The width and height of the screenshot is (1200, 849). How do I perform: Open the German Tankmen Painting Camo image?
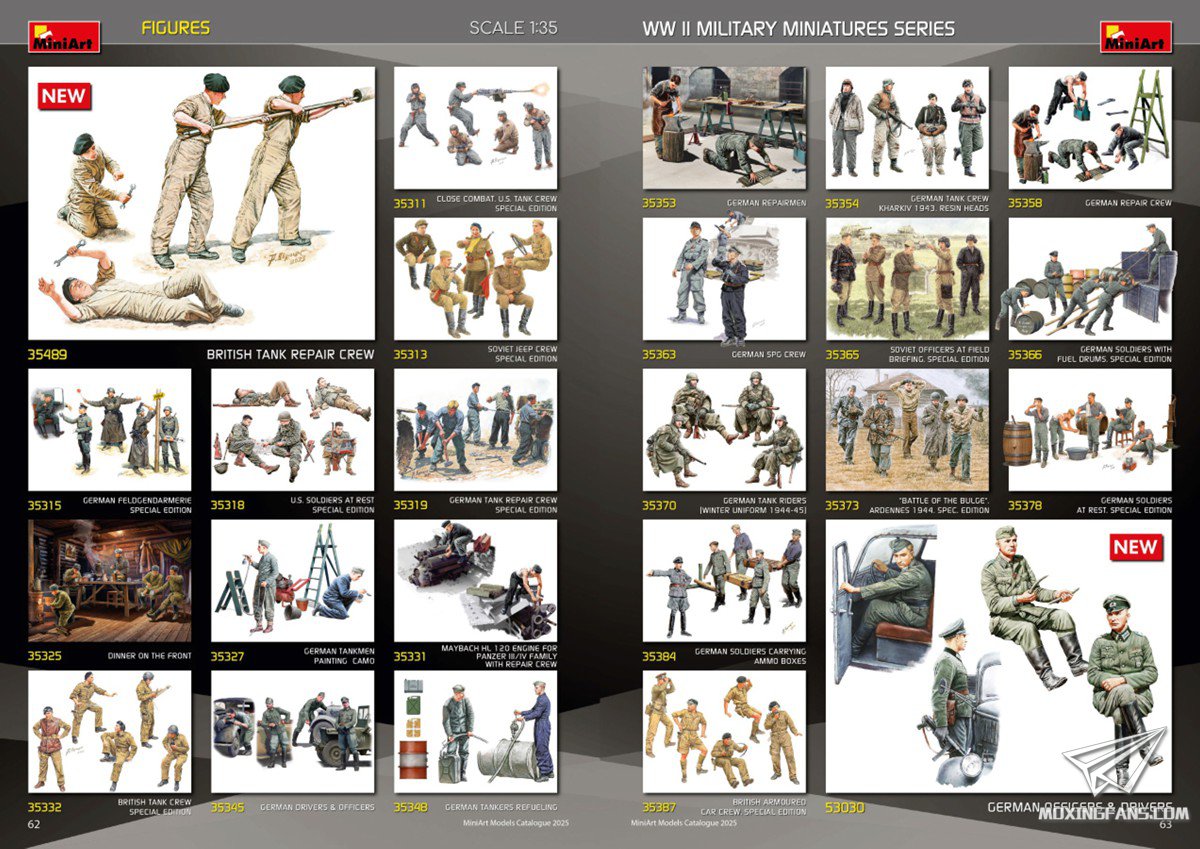pos(292,581)
